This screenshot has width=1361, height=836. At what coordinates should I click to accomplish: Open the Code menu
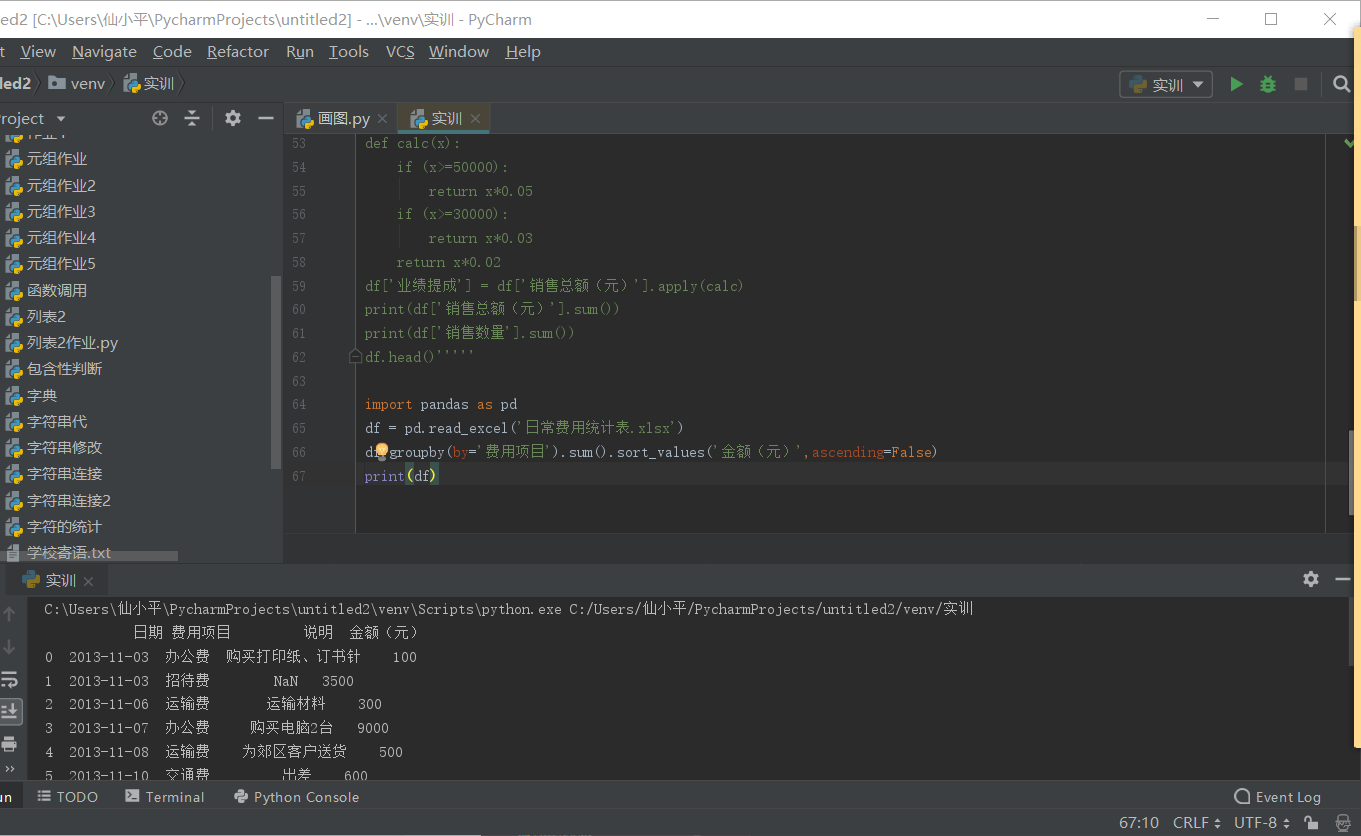pyautogui.click(x=172, y=52)
